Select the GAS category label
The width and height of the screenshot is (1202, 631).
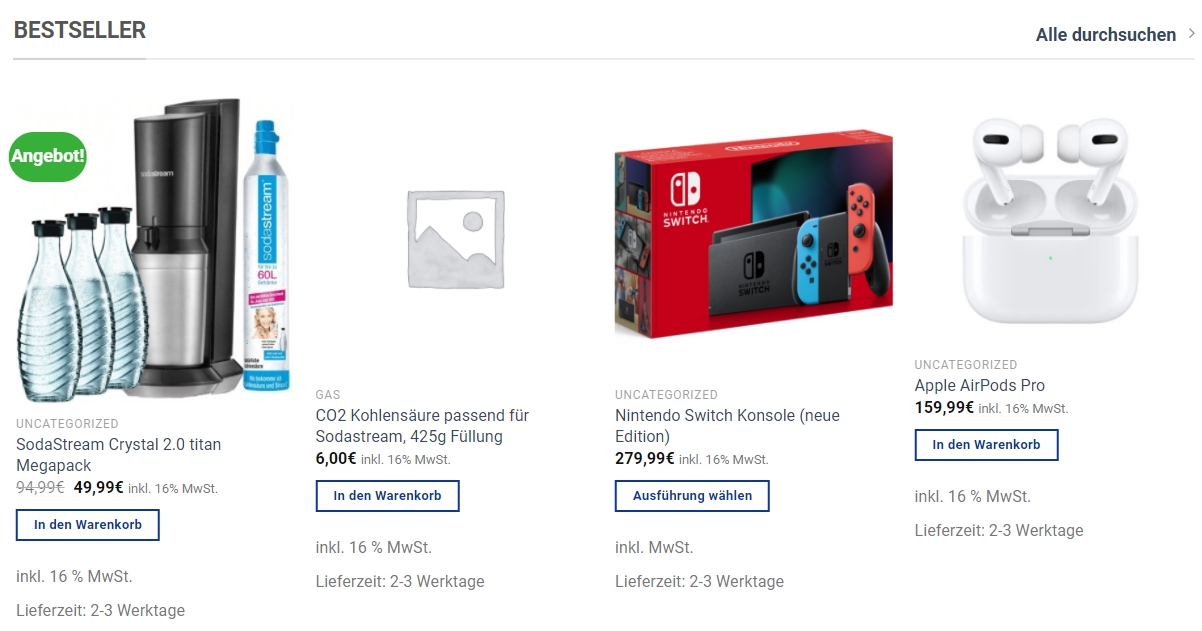[x=328, y=395]
